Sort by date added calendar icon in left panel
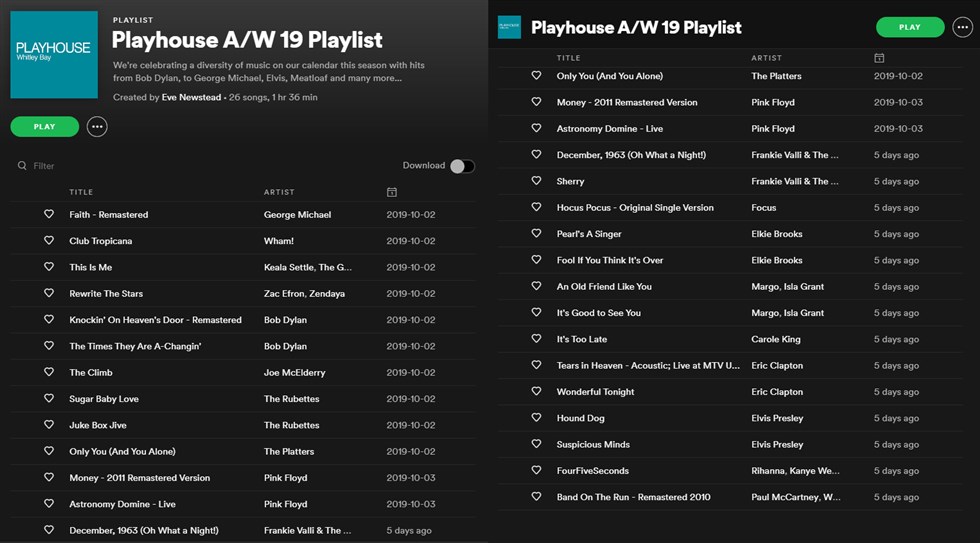The image size is (980, 543). pyautogui.click(x=392, y=192)
